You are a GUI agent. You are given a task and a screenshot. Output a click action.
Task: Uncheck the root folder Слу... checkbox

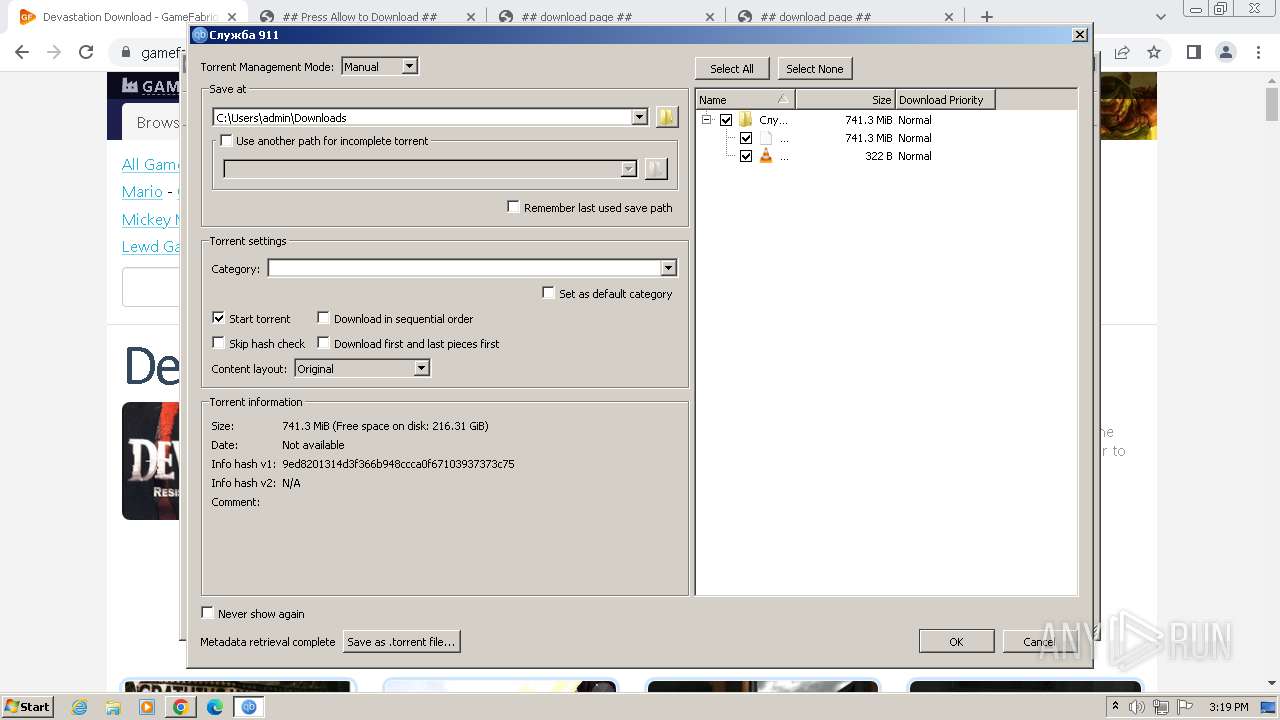coord(726,120)
